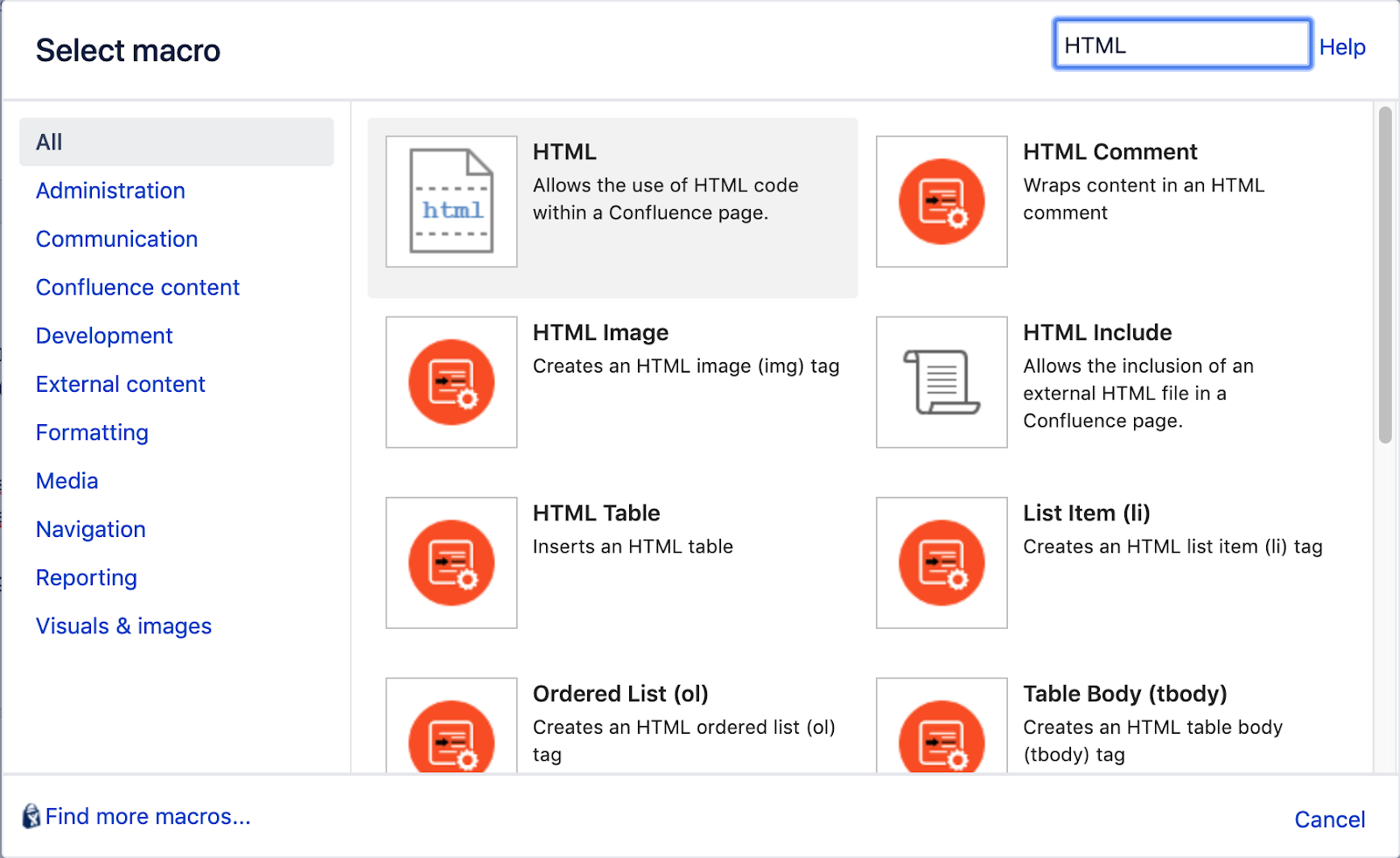Viewport: 1400px width, 858px height.
Task: Select the Ordered List (ol) macro icon
Action: 451,737
